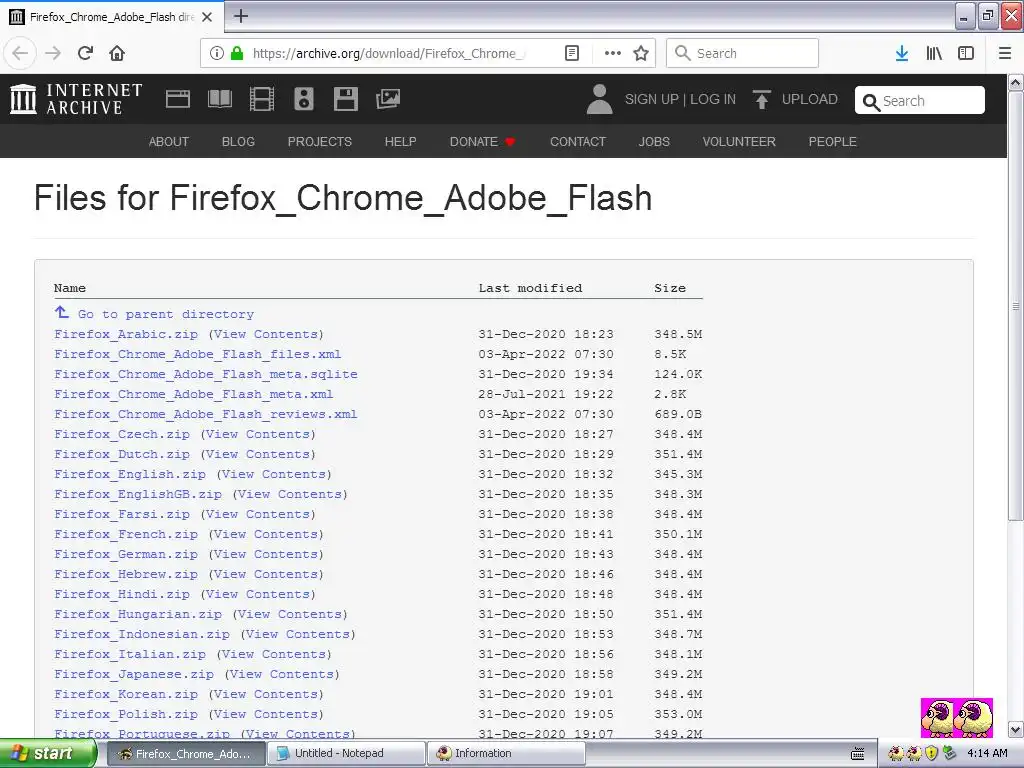Click the browser Forward arrow button
The image size is (1024, 768).
53,53
